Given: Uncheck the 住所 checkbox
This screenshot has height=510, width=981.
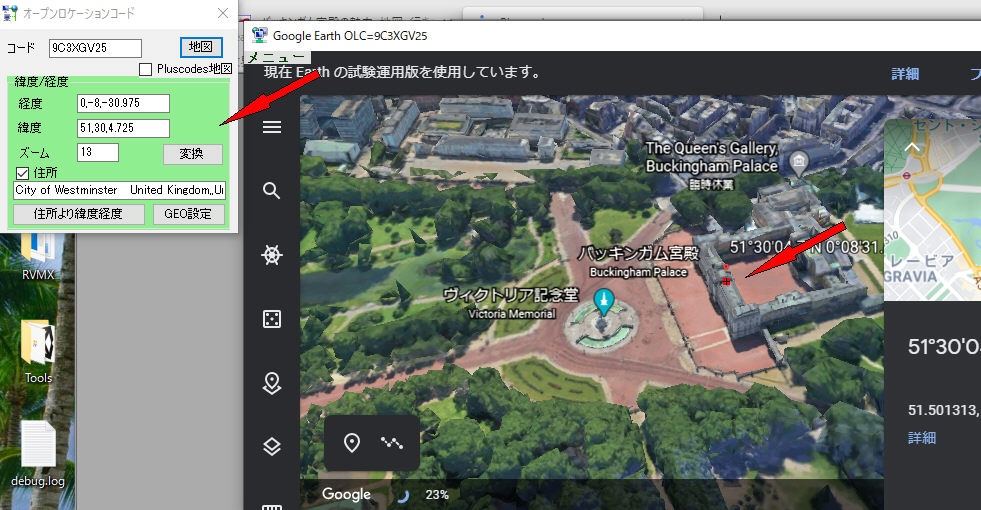Looking at the screenshot, I should pos(23,173).
